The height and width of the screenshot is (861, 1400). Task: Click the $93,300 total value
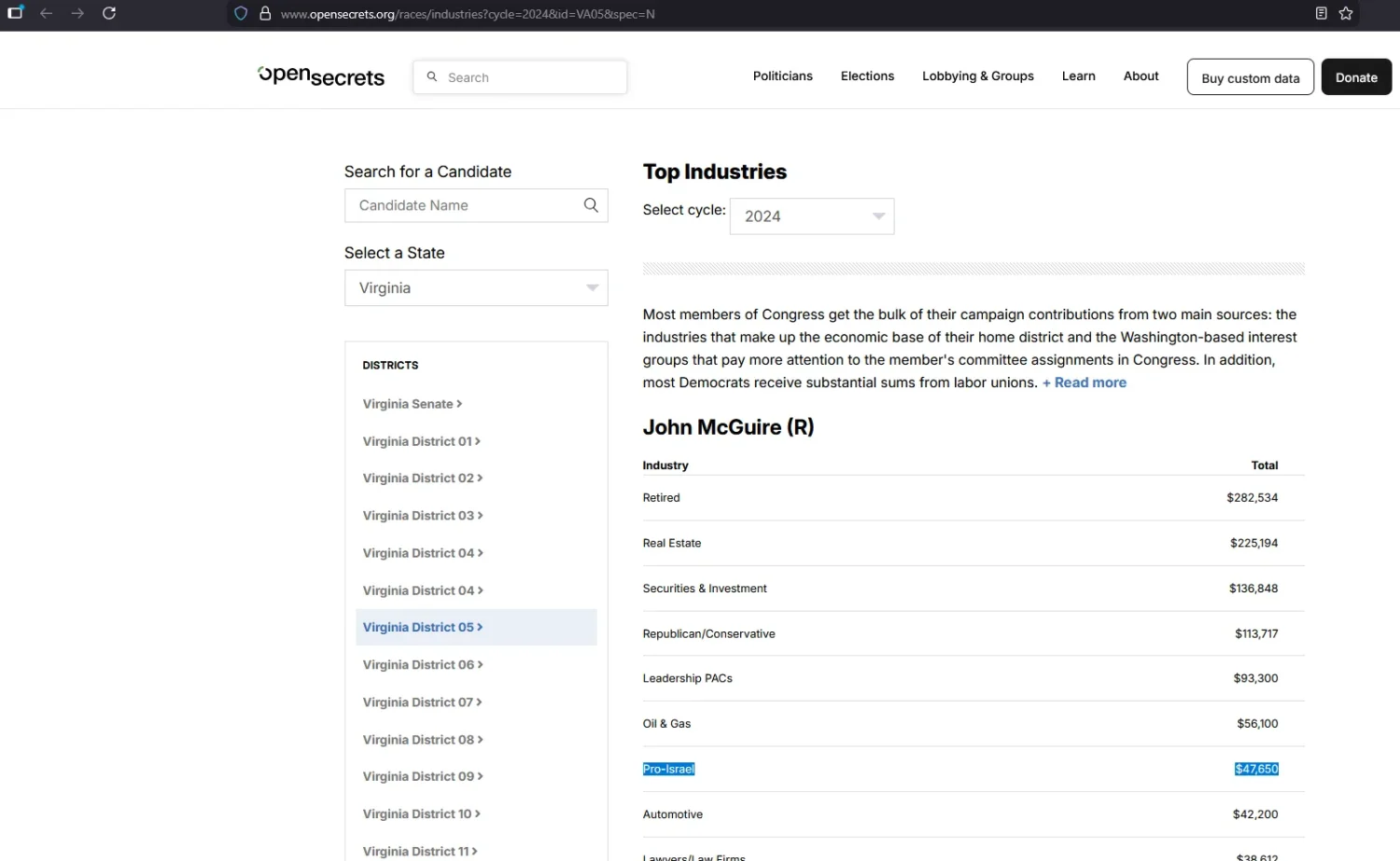point(1256,679)
